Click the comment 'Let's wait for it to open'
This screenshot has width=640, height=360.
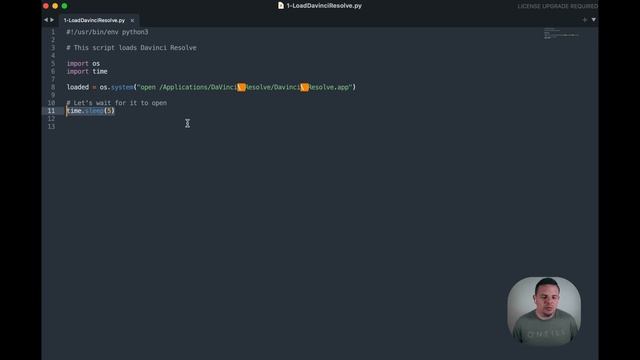click(117, 103)
